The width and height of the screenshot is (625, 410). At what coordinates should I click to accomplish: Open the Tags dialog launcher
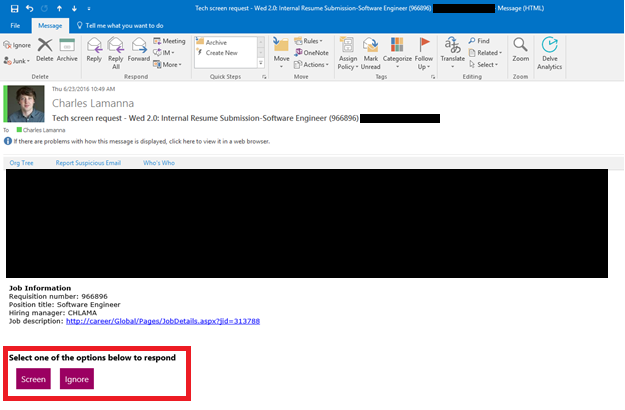click(433, 77)
